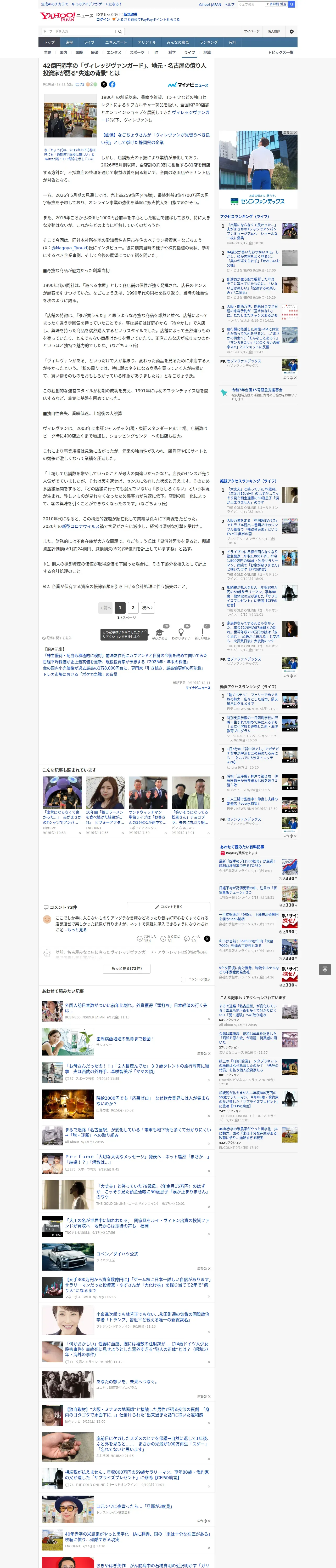Open the 経済 category tab
Viewport: 336px width, 1568px height.
[x=94, y=52]
